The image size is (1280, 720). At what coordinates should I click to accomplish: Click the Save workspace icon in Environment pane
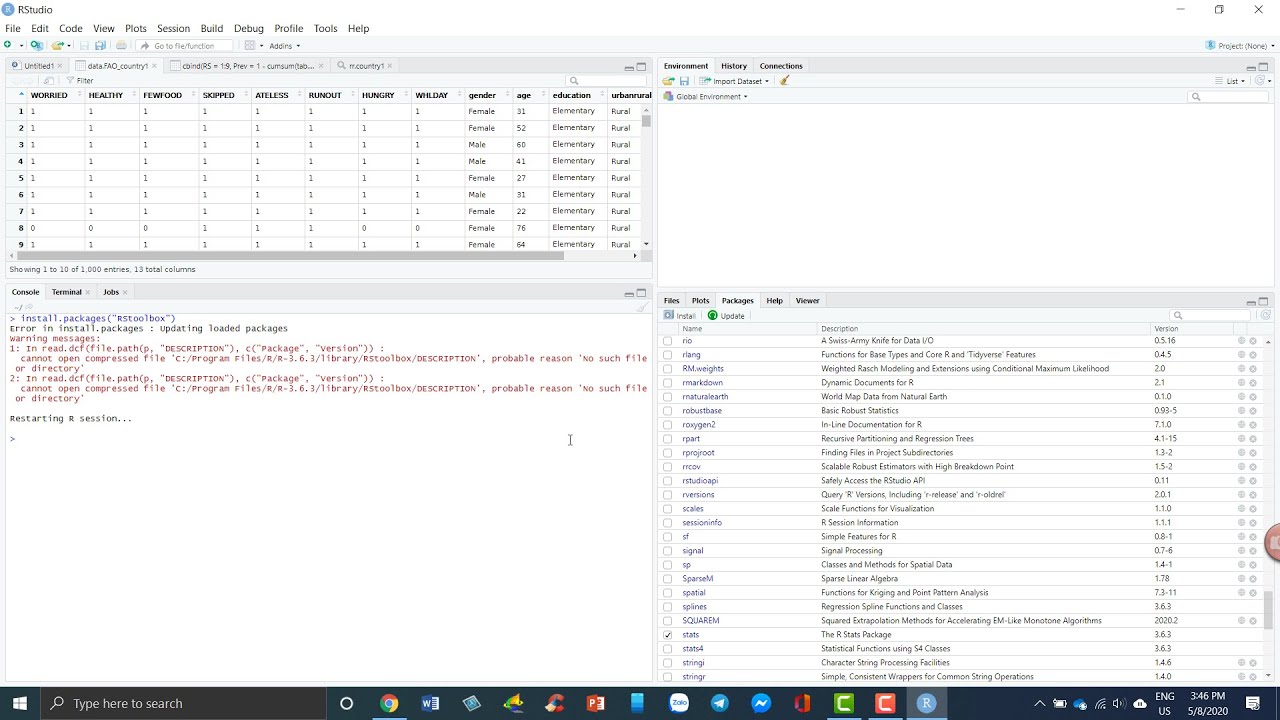(684, 81)
